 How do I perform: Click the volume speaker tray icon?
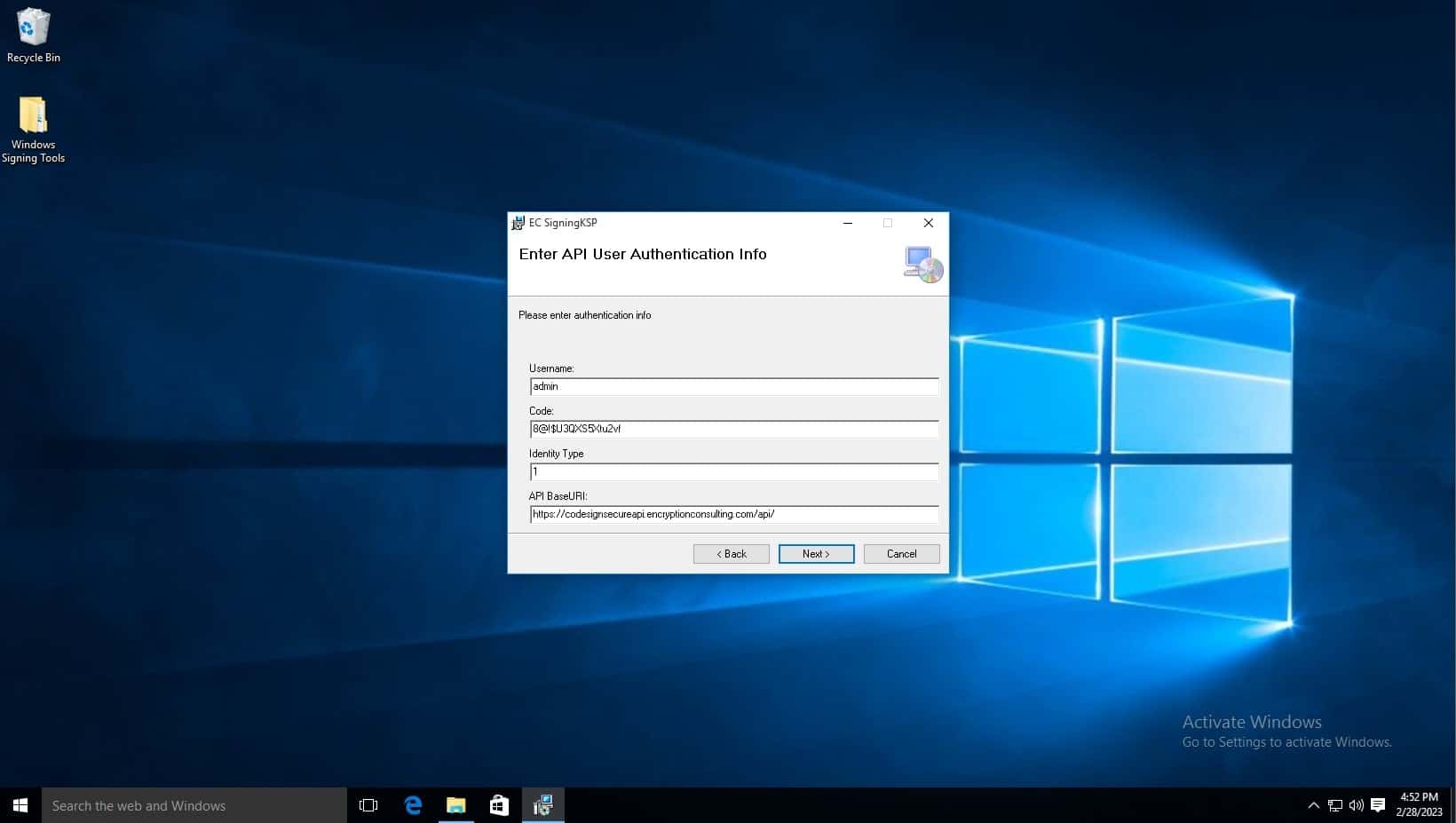[x=1356, y=805]
